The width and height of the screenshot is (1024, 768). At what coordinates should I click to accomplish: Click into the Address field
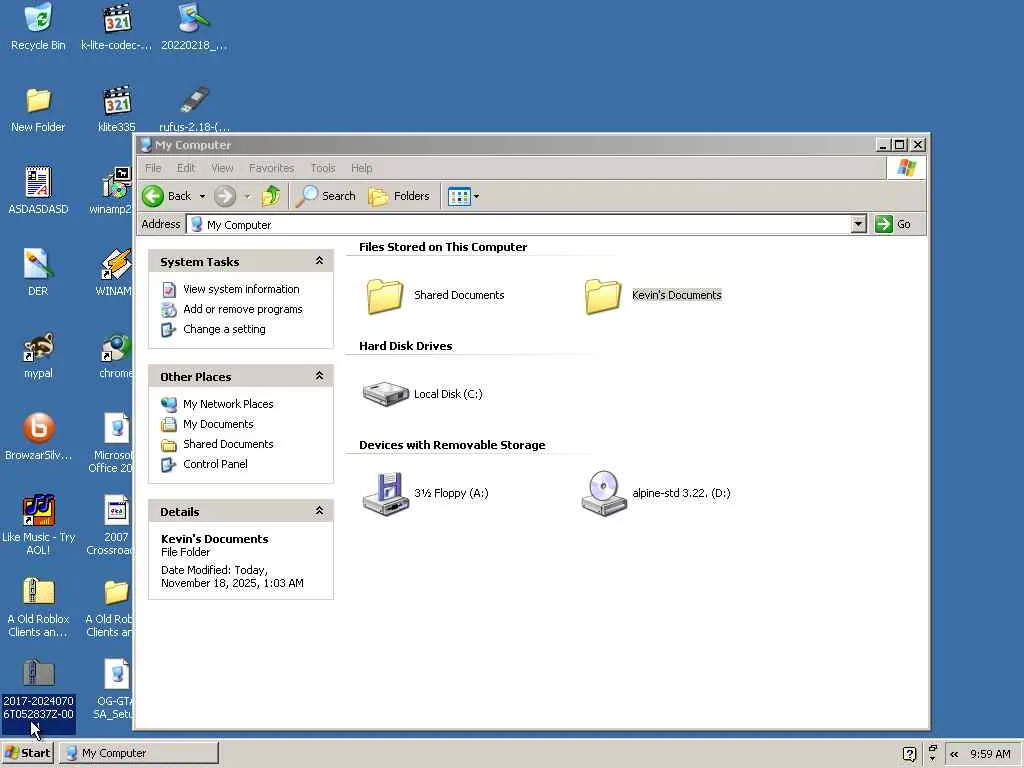[x=519, y=224]
